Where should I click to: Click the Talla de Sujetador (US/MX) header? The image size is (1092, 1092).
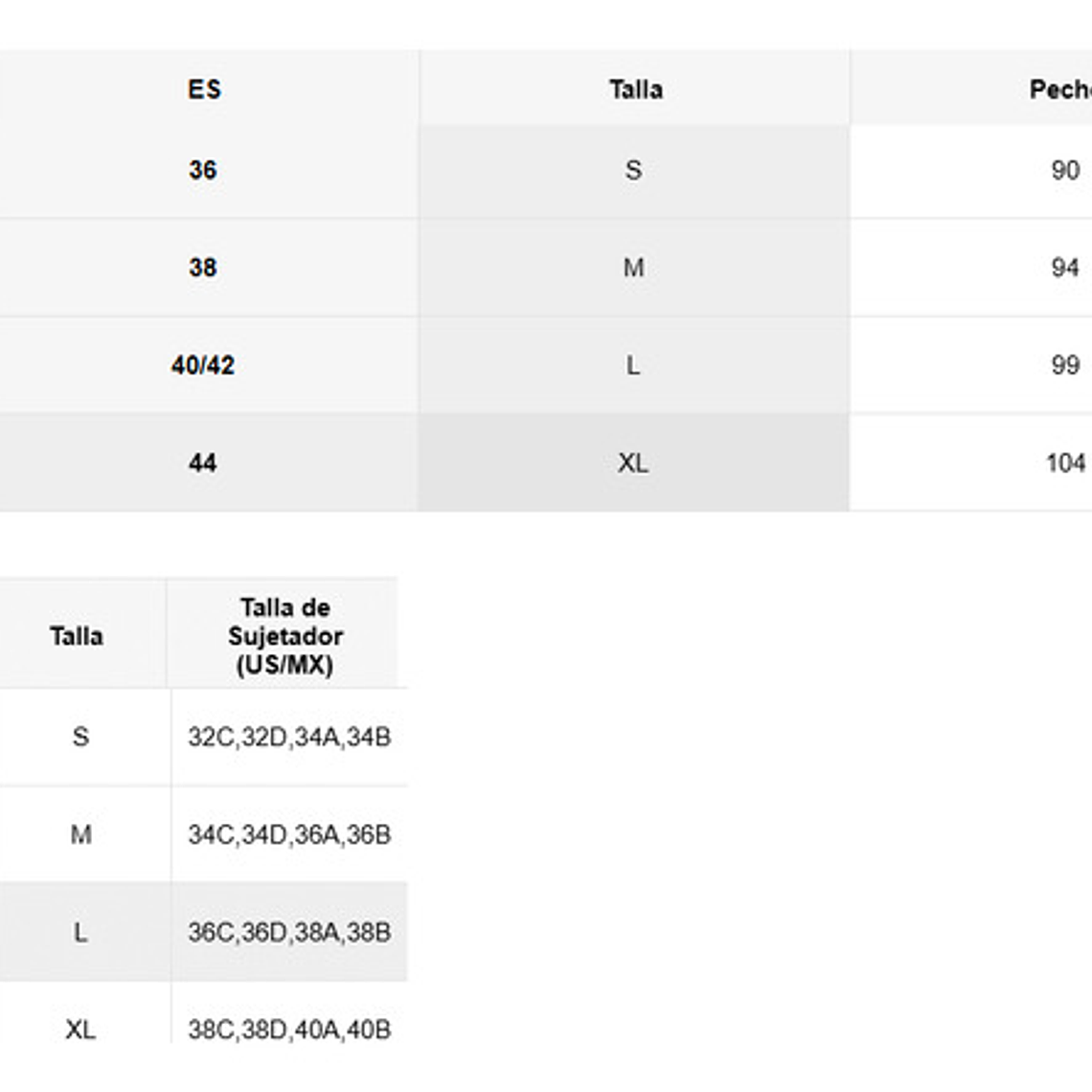284,636
